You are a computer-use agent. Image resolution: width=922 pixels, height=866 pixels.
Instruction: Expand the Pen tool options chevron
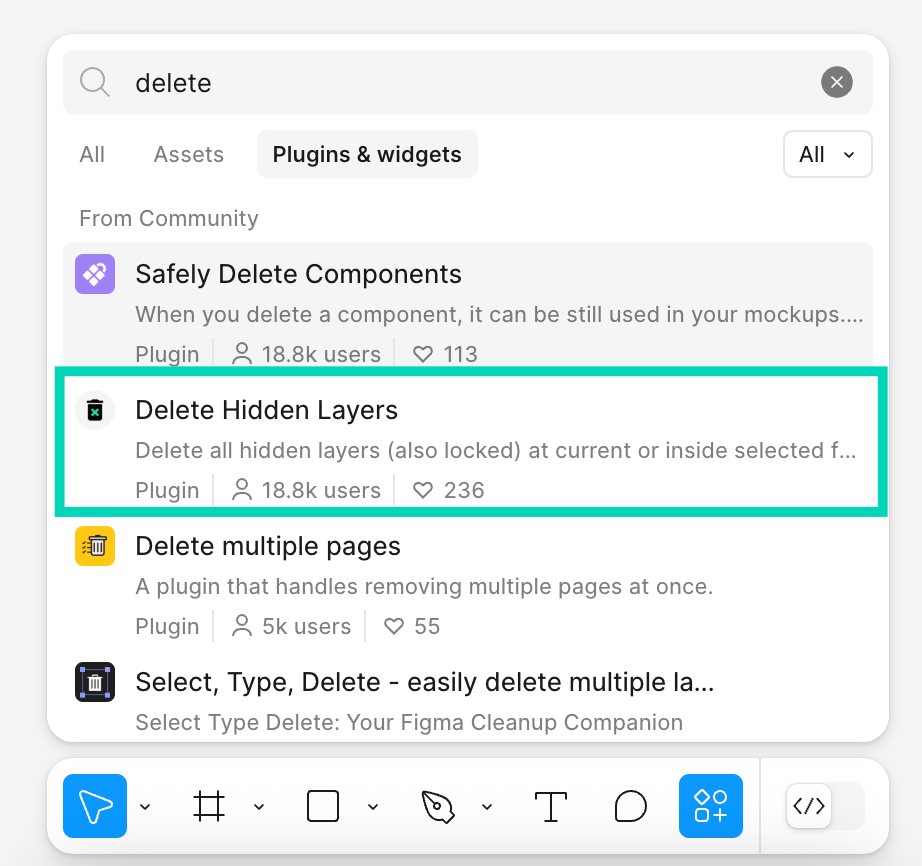point(487,807)
